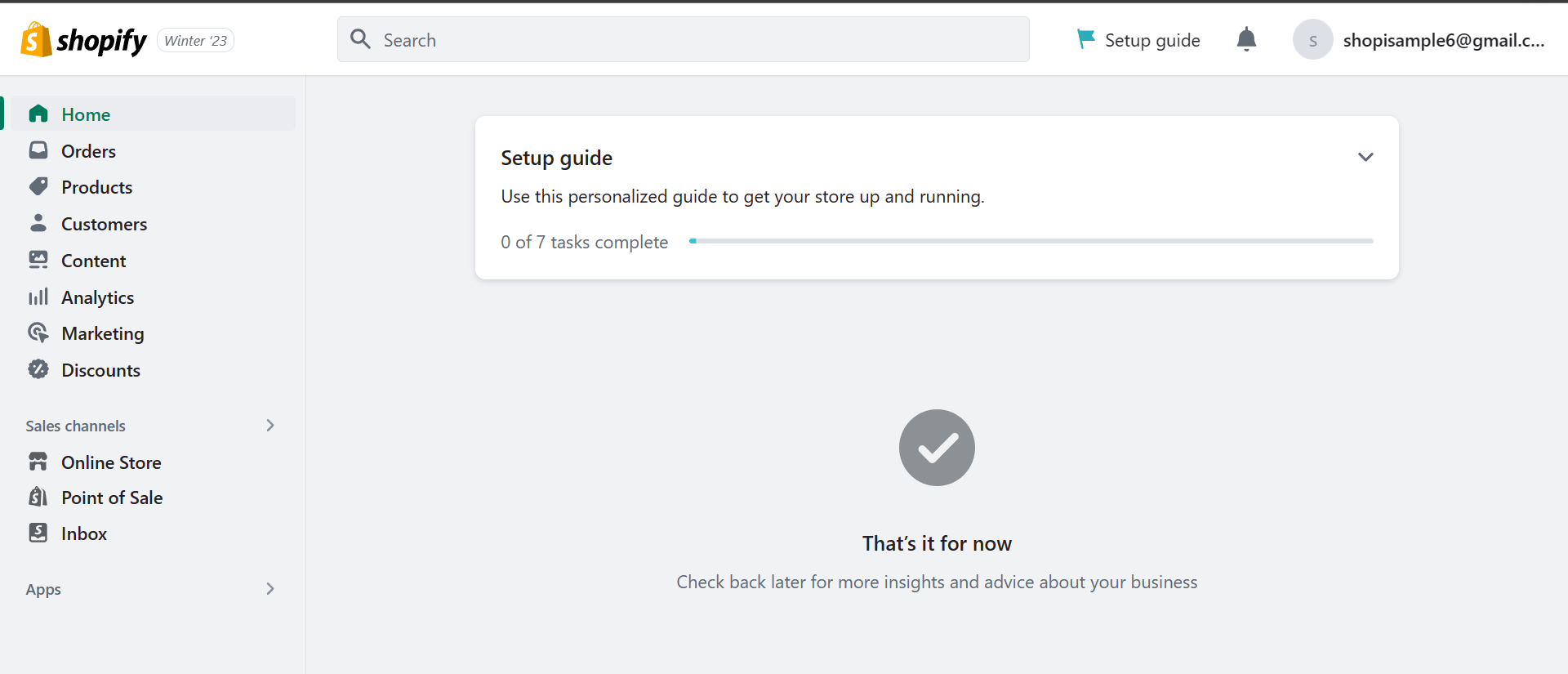Screen dimensions: 1568x674
Task: Click the Customers person icon
Action: tap(38, 223)
